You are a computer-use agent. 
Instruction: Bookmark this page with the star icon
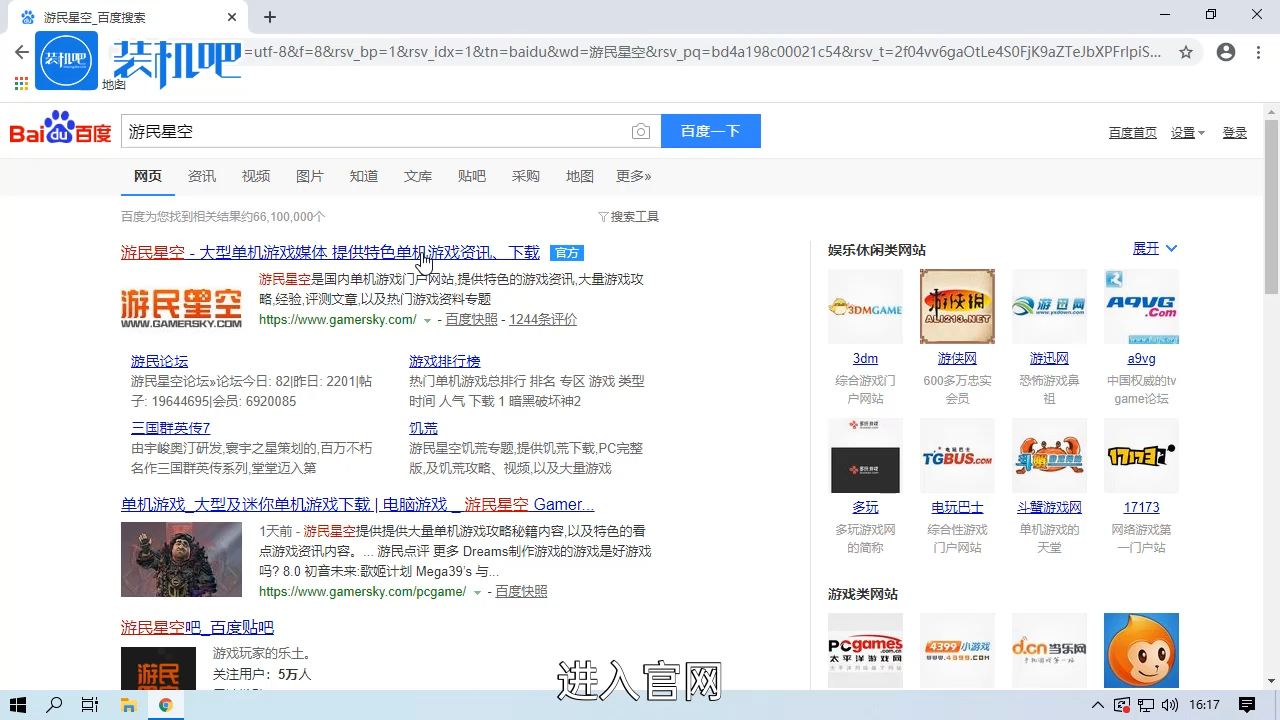tap(1187, 52)
